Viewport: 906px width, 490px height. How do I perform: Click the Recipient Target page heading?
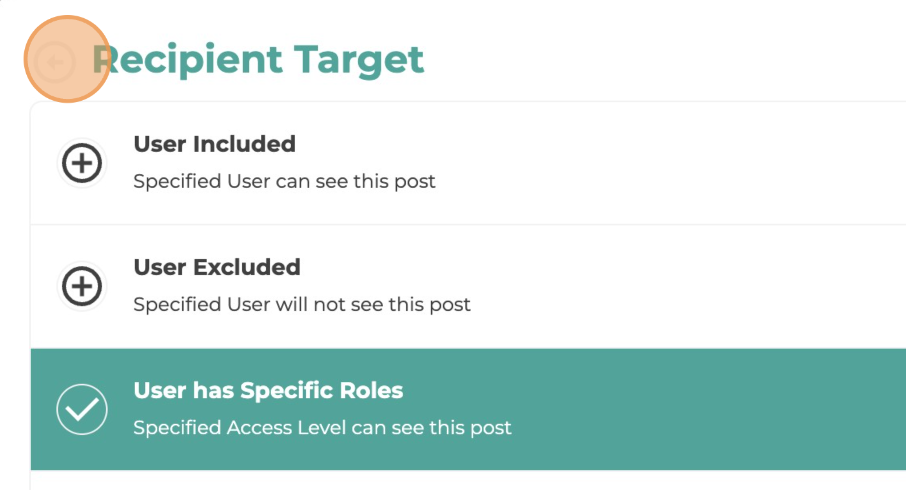click(x=258, y=60)
